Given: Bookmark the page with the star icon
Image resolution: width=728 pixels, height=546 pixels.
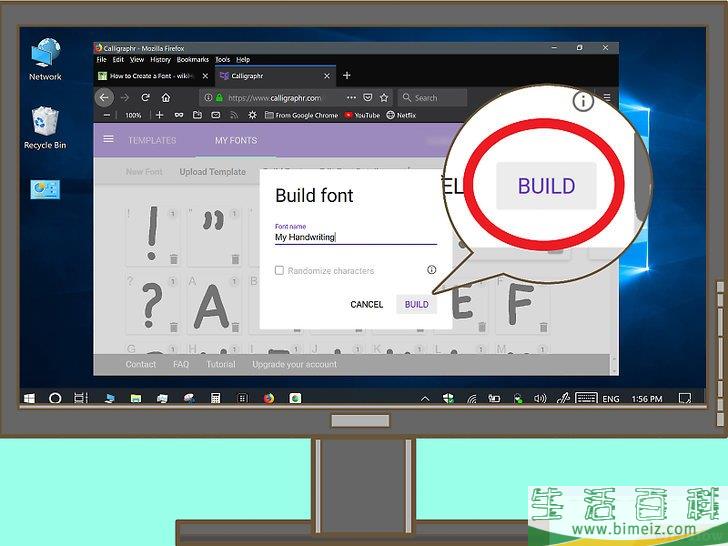Looking at the screenshot, I should coord(384,98).
